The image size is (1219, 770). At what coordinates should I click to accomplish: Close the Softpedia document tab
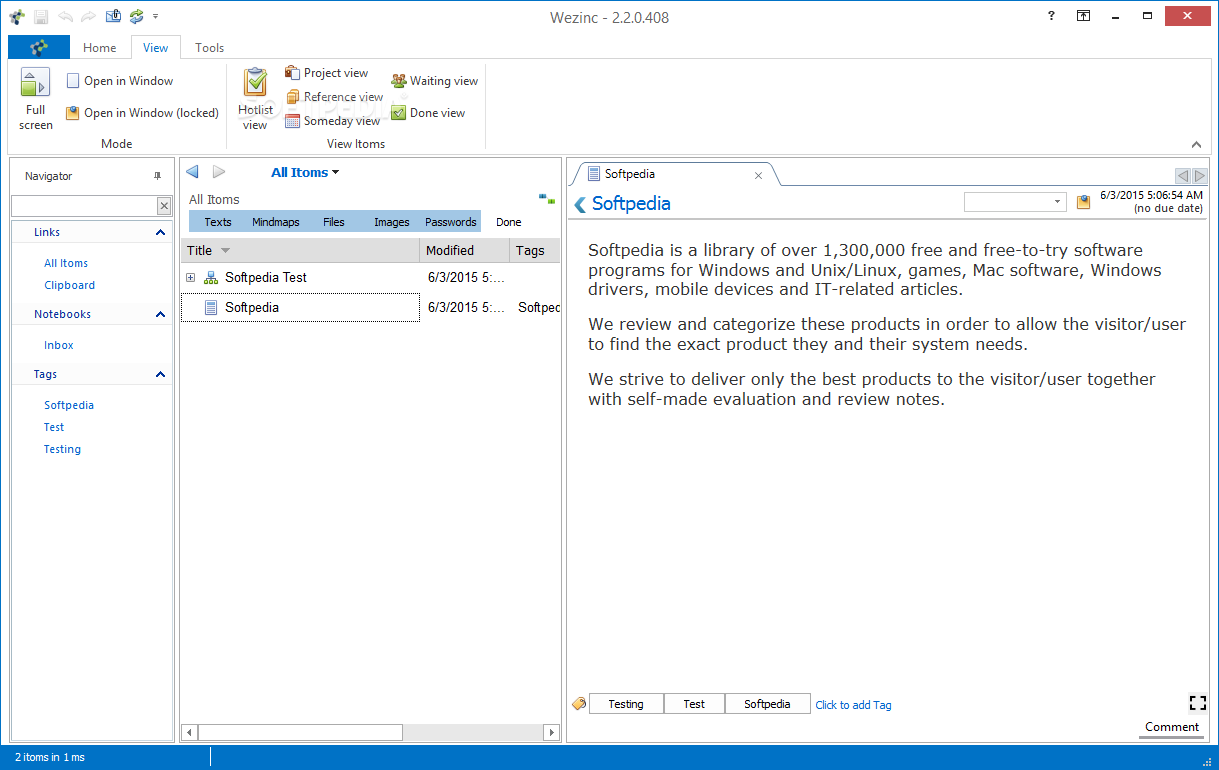tap(758, 175)
